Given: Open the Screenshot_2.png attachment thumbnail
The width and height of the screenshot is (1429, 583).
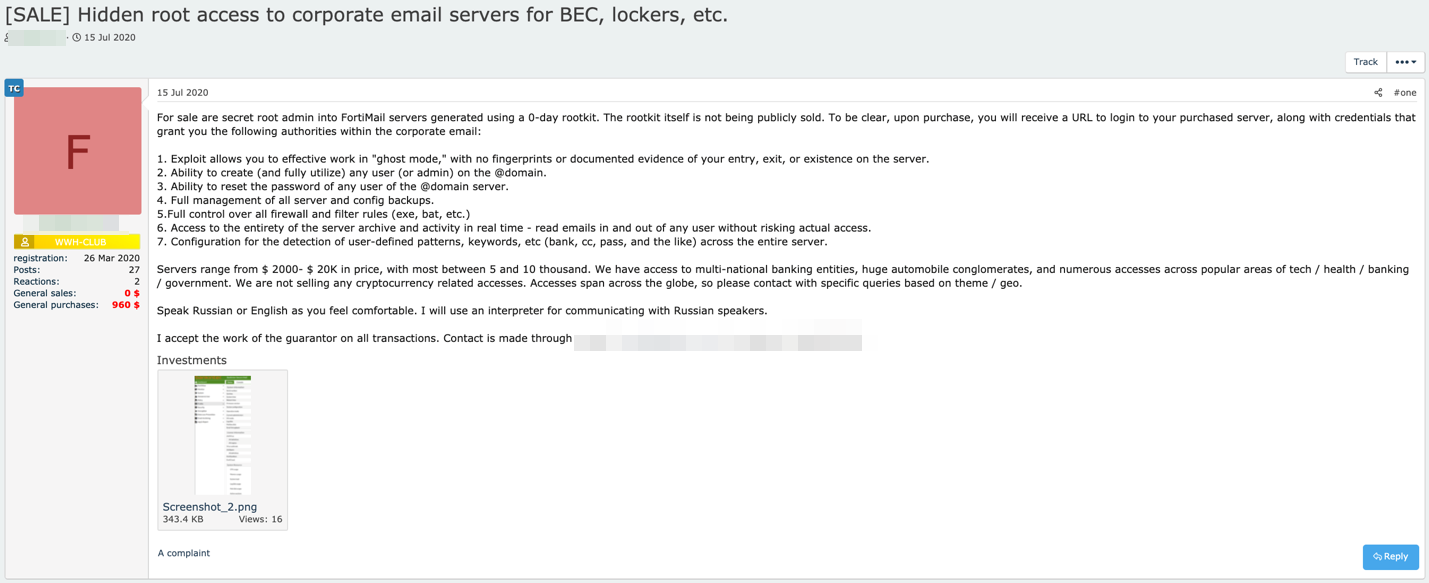Looking at the screenshot, I should 222,434.
